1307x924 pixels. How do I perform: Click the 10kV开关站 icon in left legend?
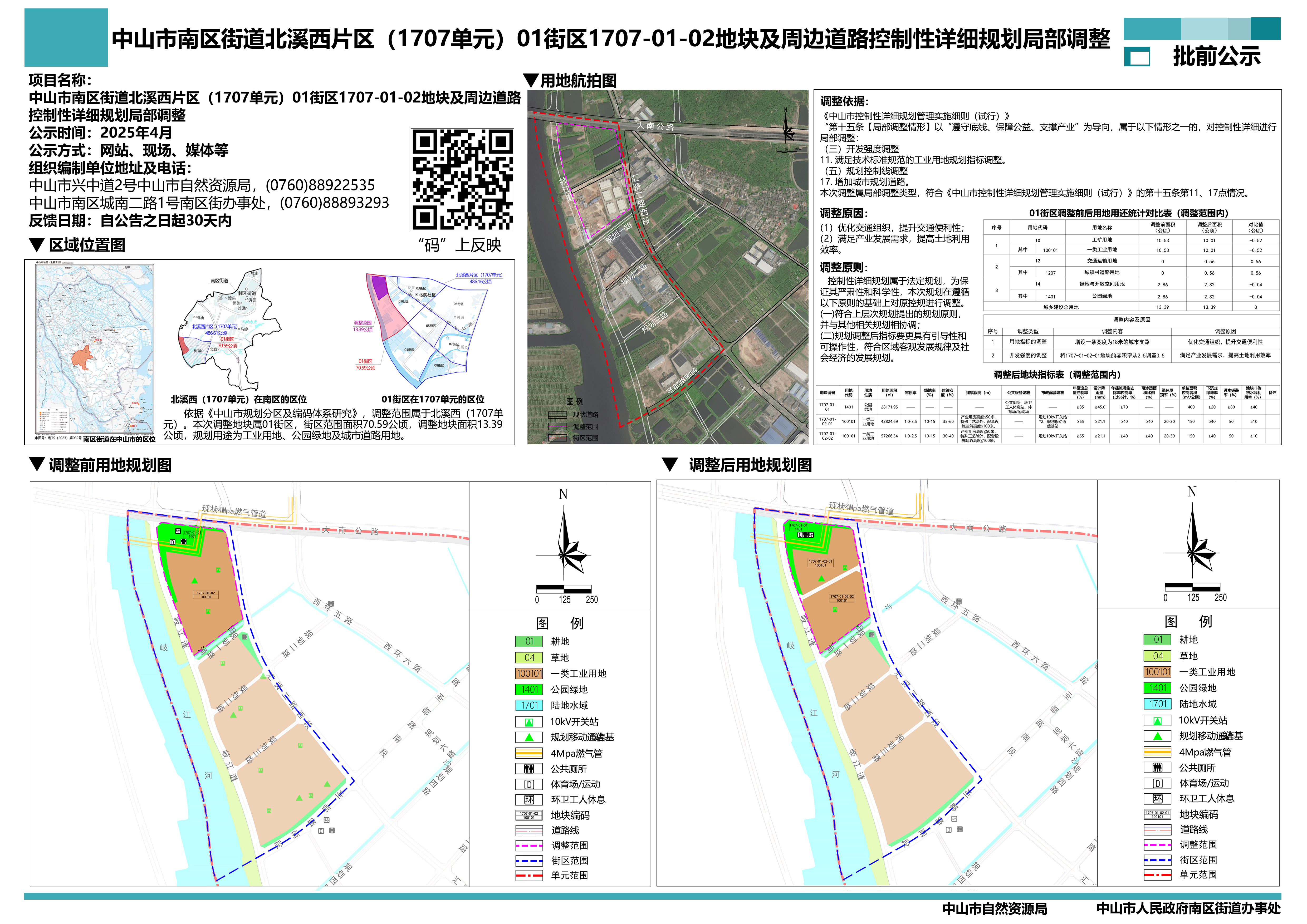(x=528, y=722)
